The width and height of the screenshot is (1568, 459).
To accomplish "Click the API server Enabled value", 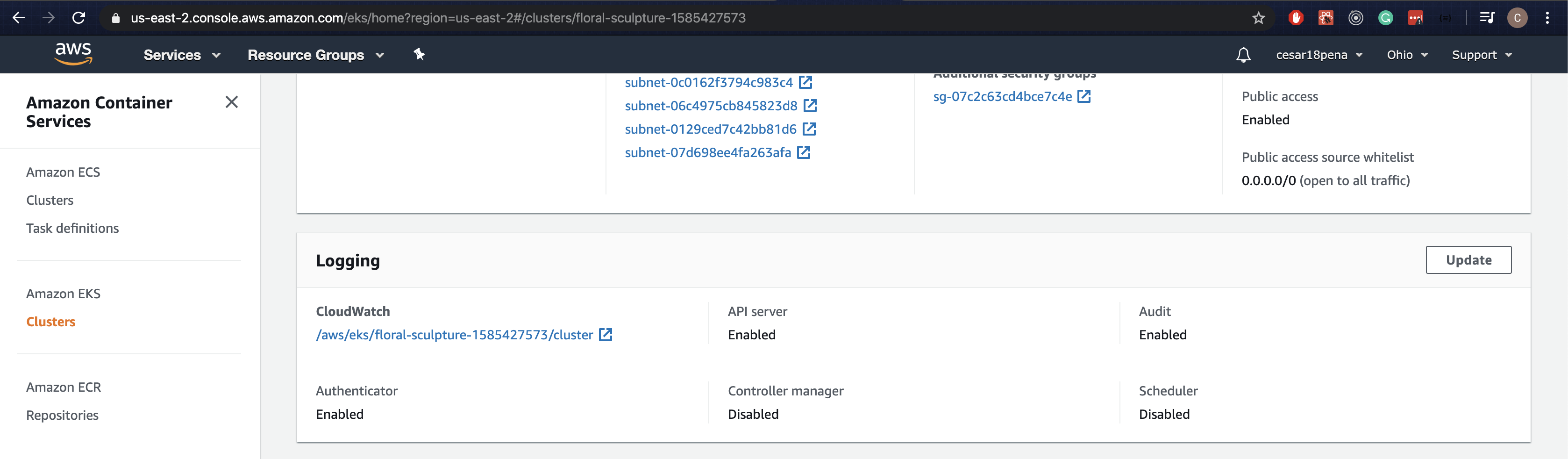I will pyautogui.click(x=752, y=335).
